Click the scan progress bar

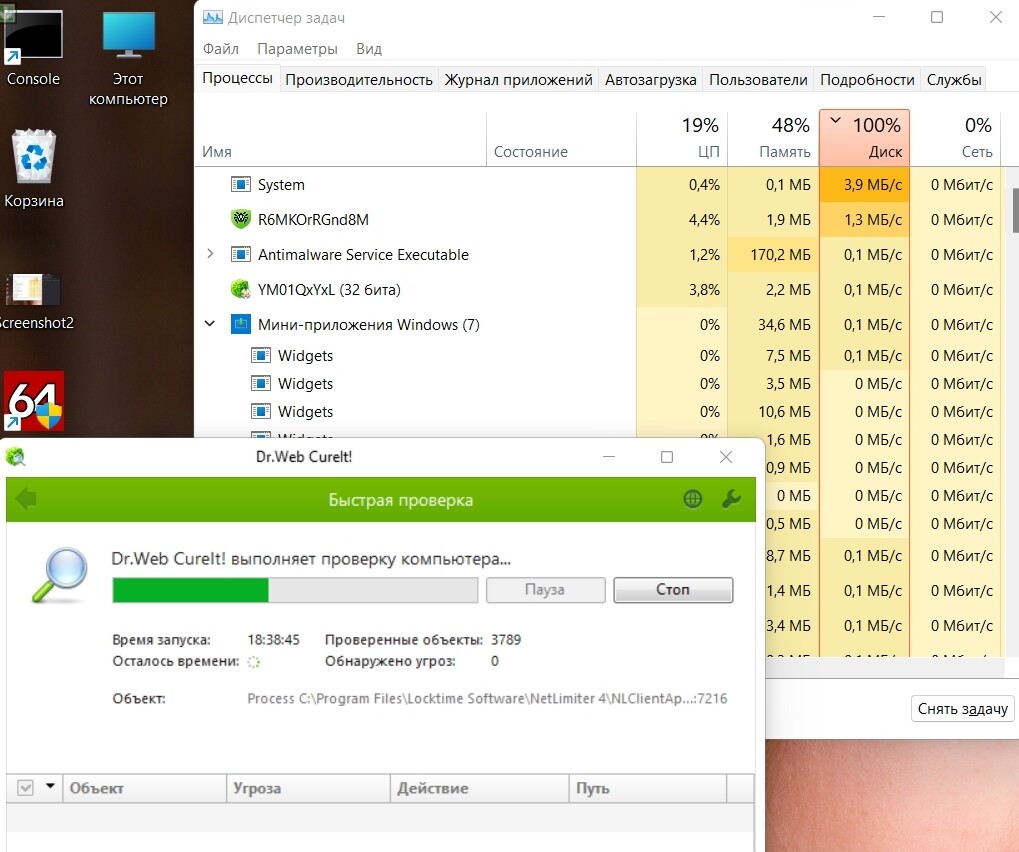295,590
